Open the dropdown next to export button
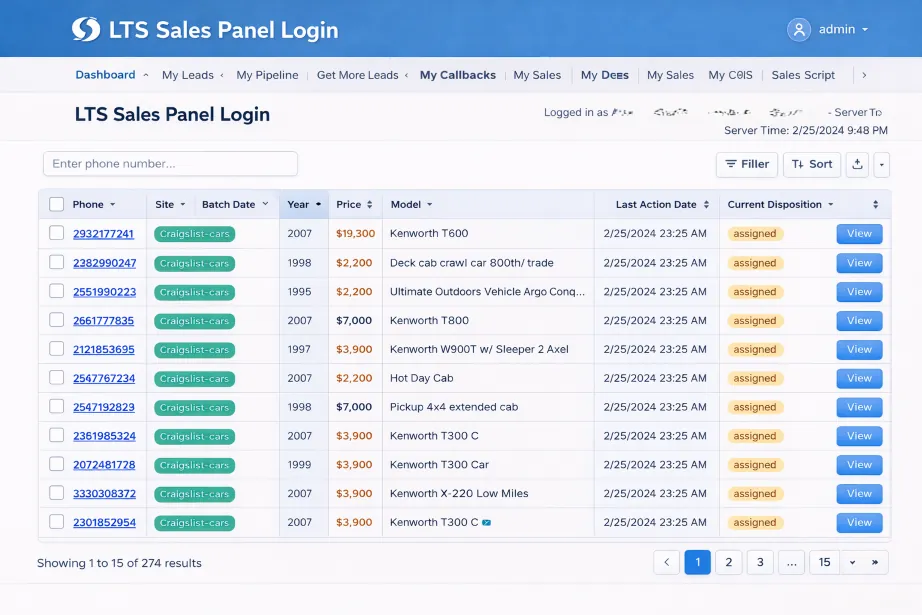This screenshot has width=922, height=615. 881,165
